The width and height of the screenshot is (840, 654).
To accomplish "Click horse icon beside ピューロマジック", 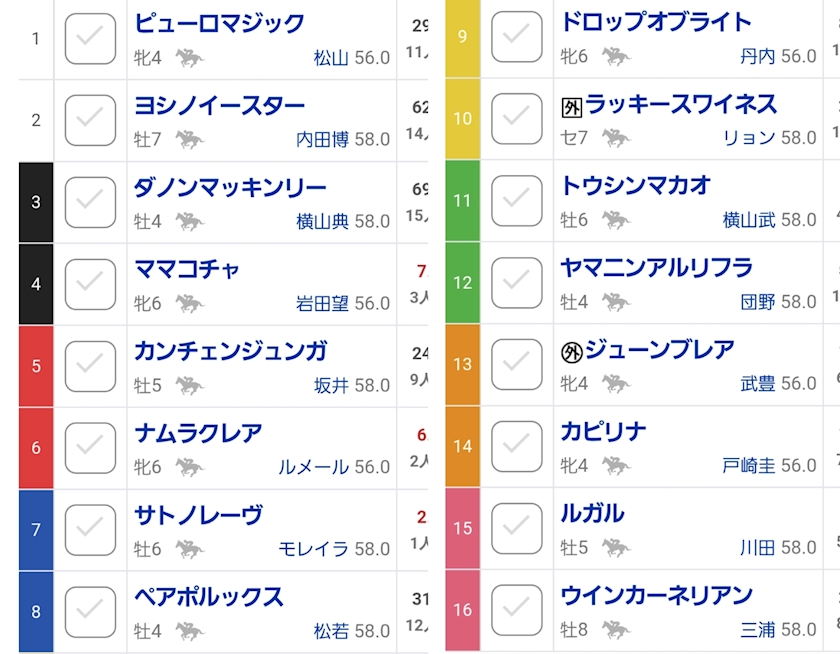I will pos(188,58).
